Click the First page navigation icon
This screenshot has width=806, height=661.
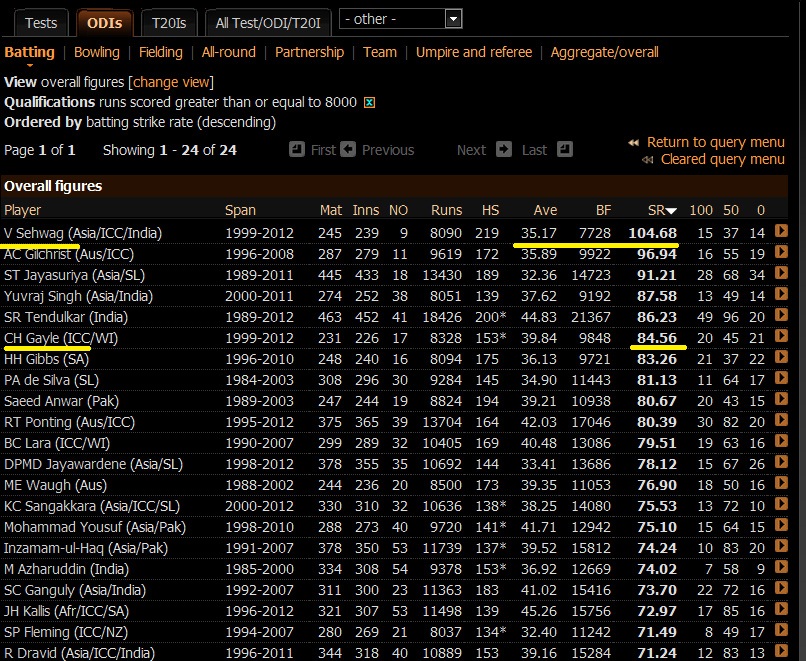click(297, 149)
